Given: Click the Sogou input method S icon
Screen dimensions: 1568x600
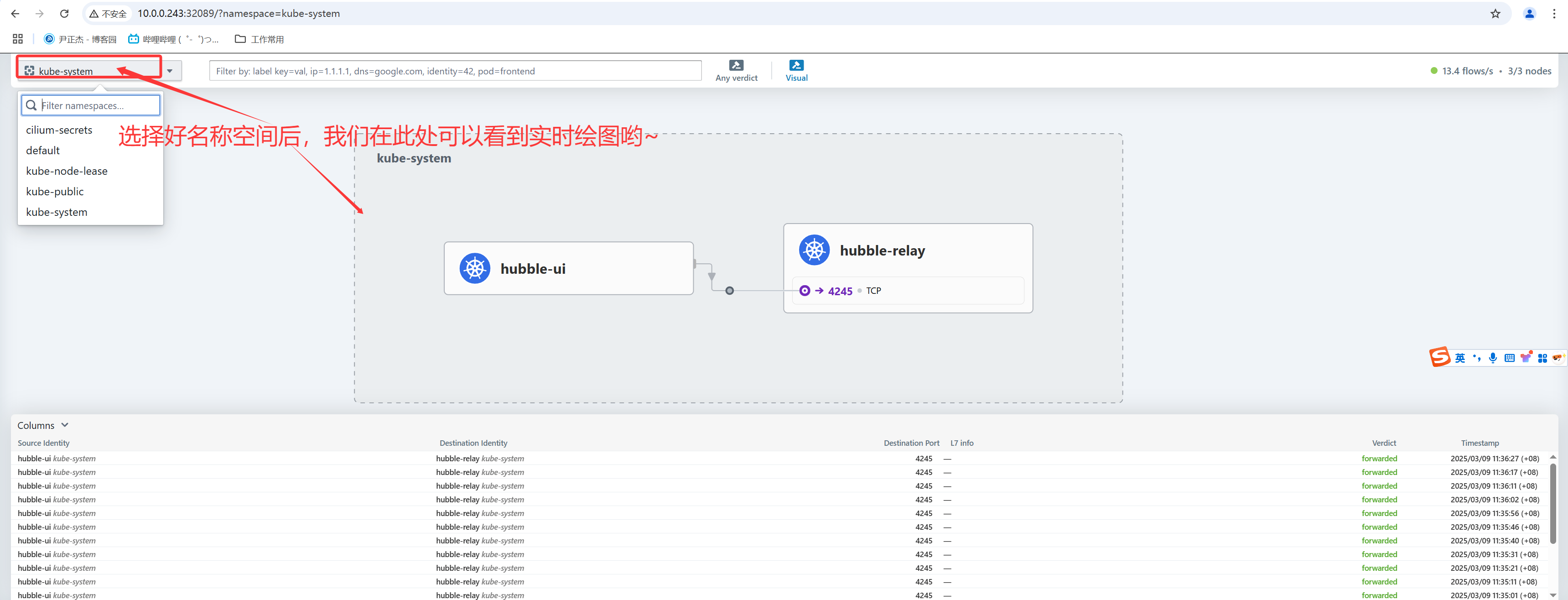Looking at the screenshot, I should (1439, 357).
